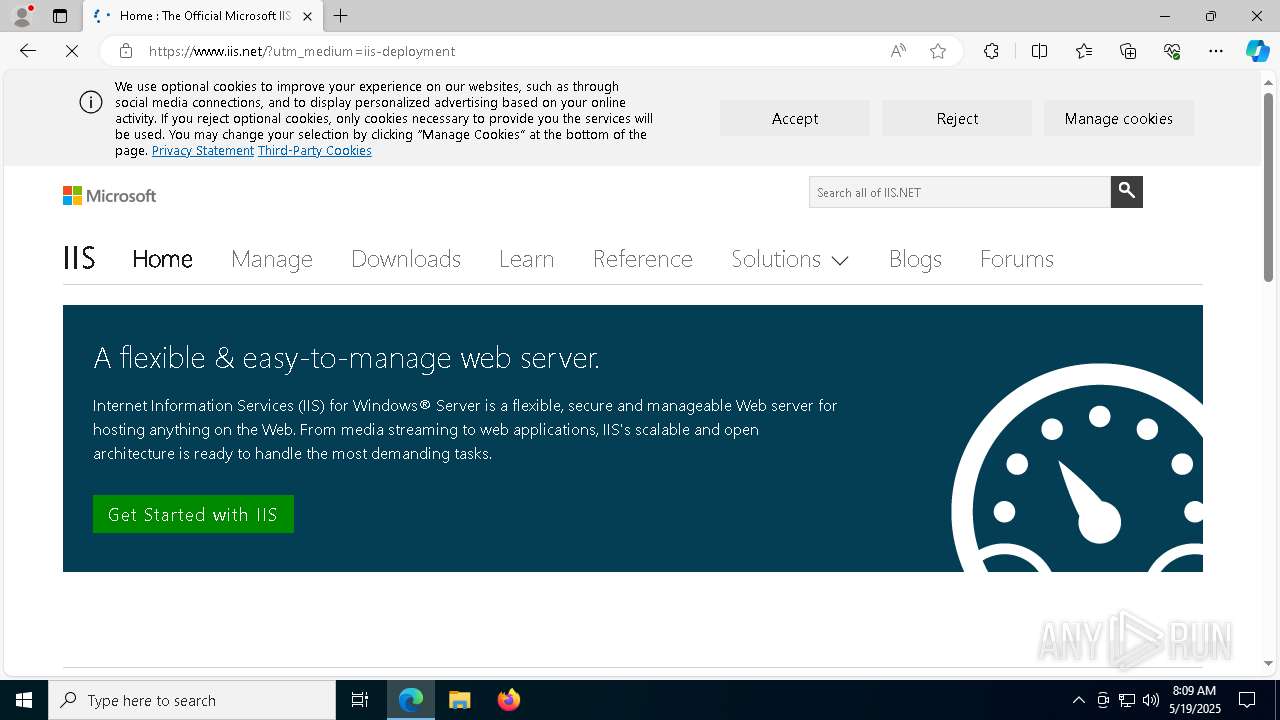Reject optional cookies
The width and height of the screenshot is (1280, 720).
pyautogui.click(x=957, y=118)
